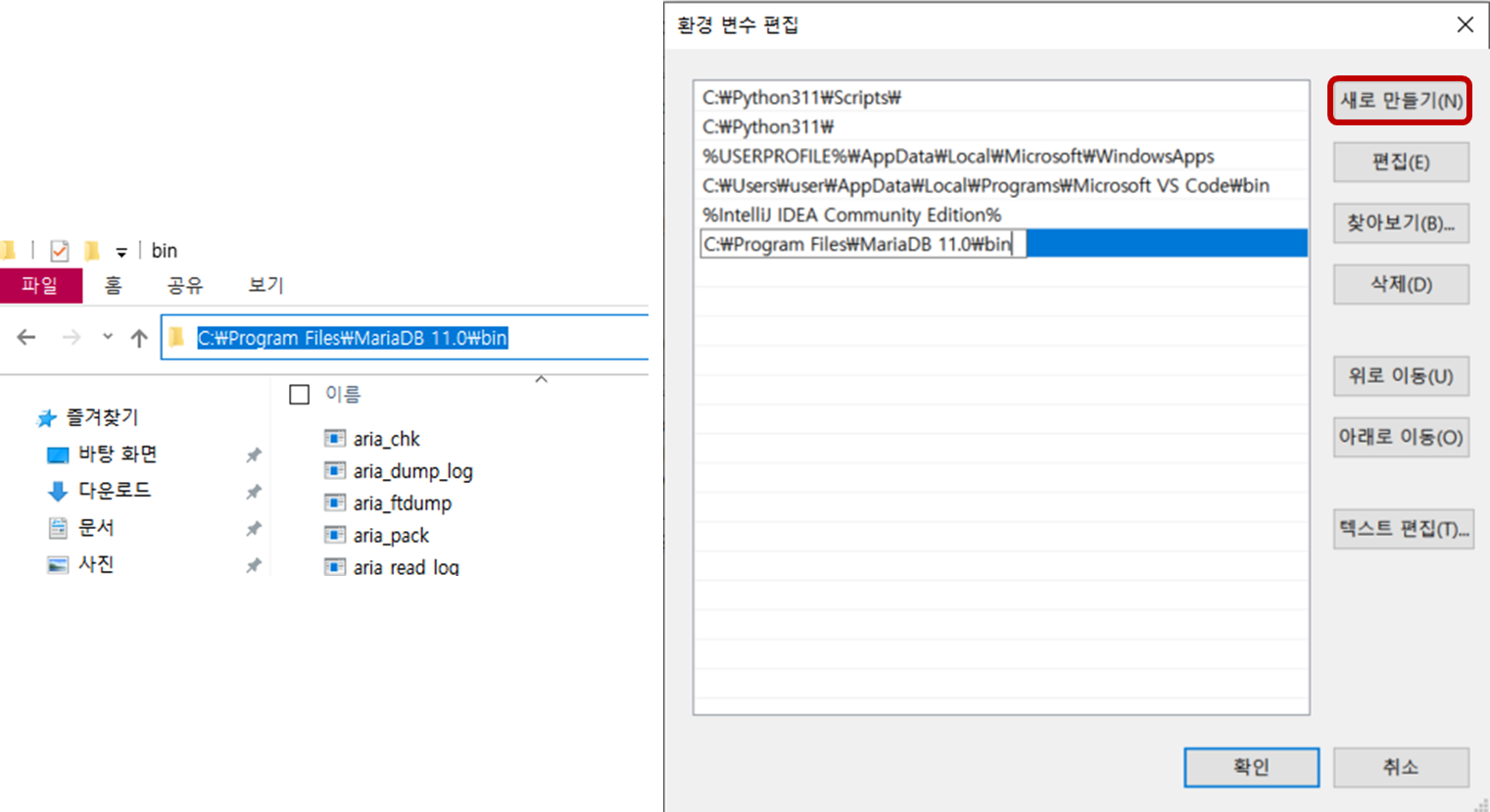
Task: Click the sort chevron above the file list
Action: click(541, 380)
